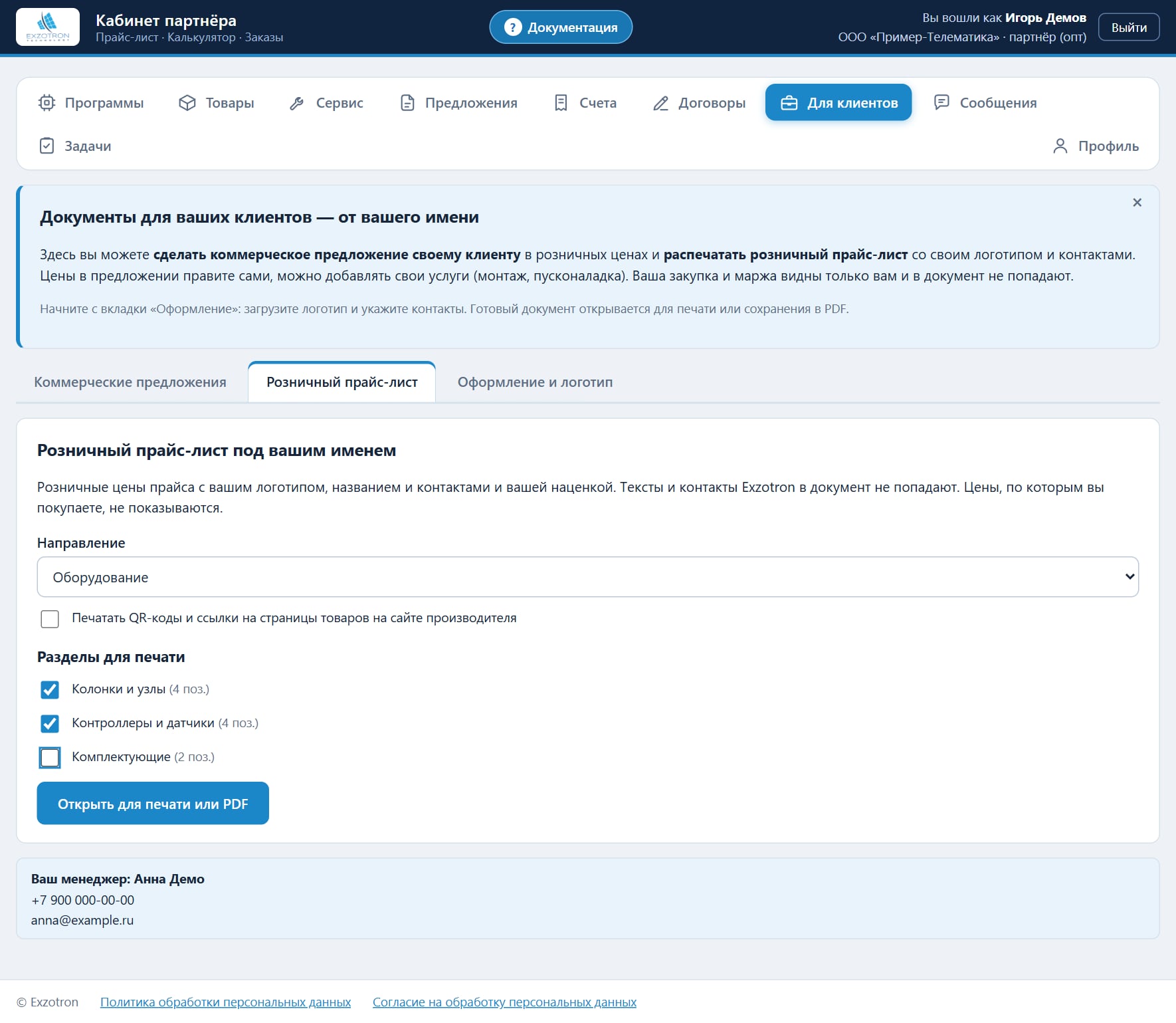The height and width of the screenshot is (1023, 1176).
Task: Enable printing QR codes and product links
Action: pos(50,619)
